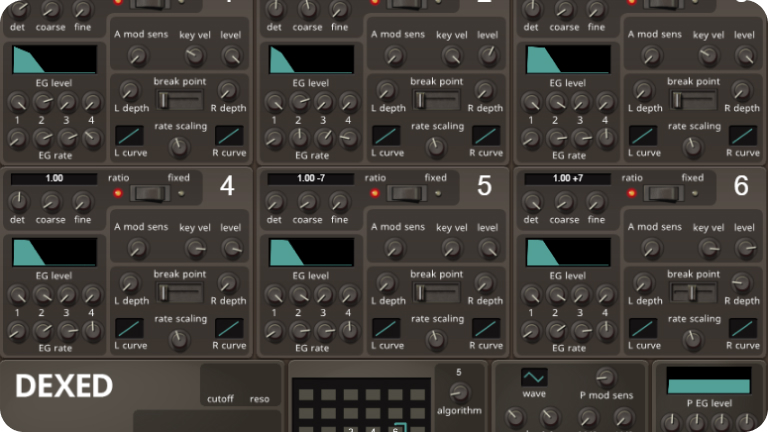
Task: Select operator 4 key vel knob
Action: coord(195,248)
